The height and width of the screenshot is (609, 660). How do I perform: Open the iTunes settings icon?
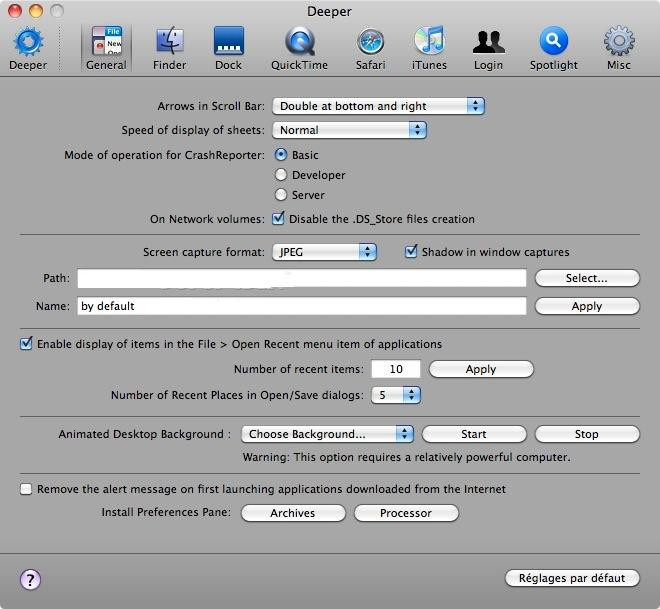[x=429, y=48]
